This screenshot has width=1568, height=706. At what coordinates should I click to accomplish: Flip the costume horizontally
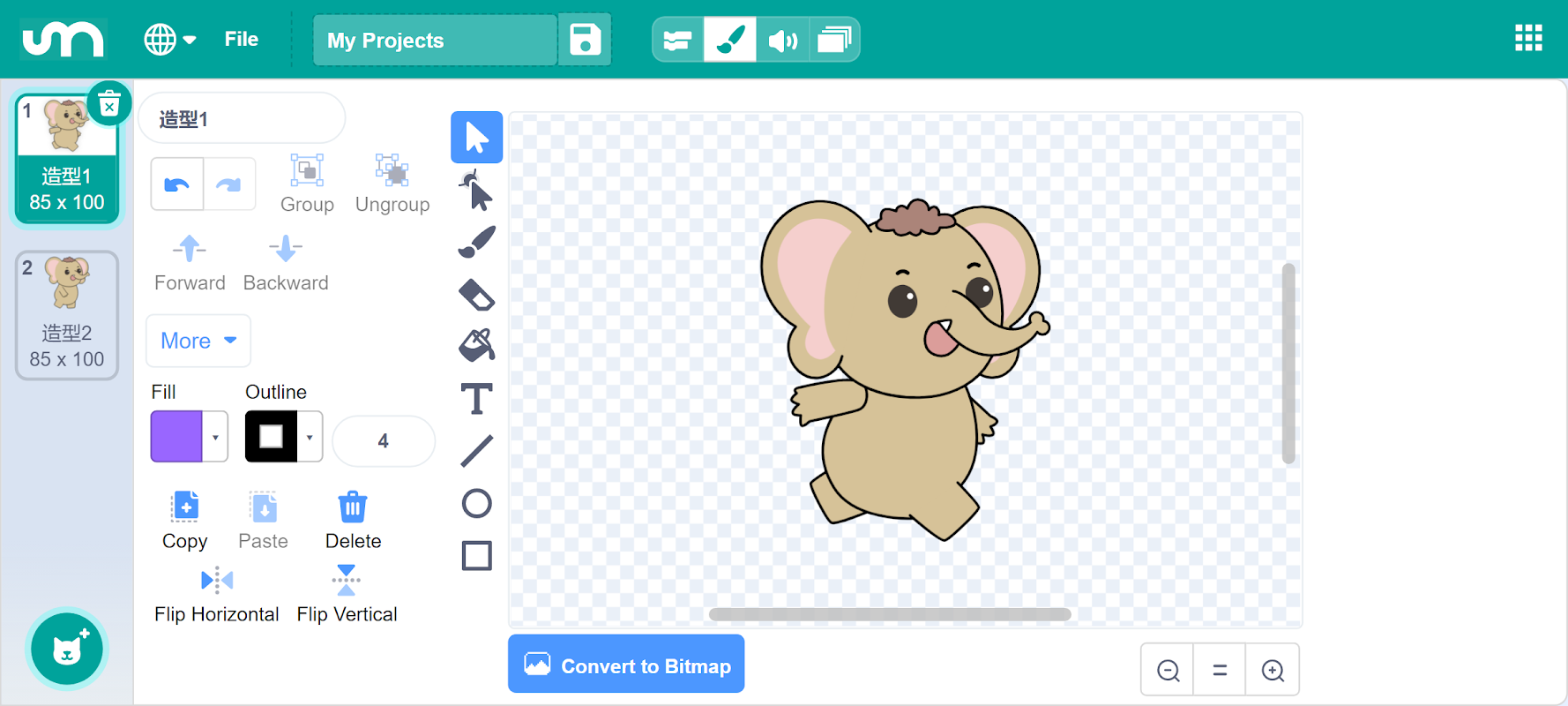pos(217,595)
